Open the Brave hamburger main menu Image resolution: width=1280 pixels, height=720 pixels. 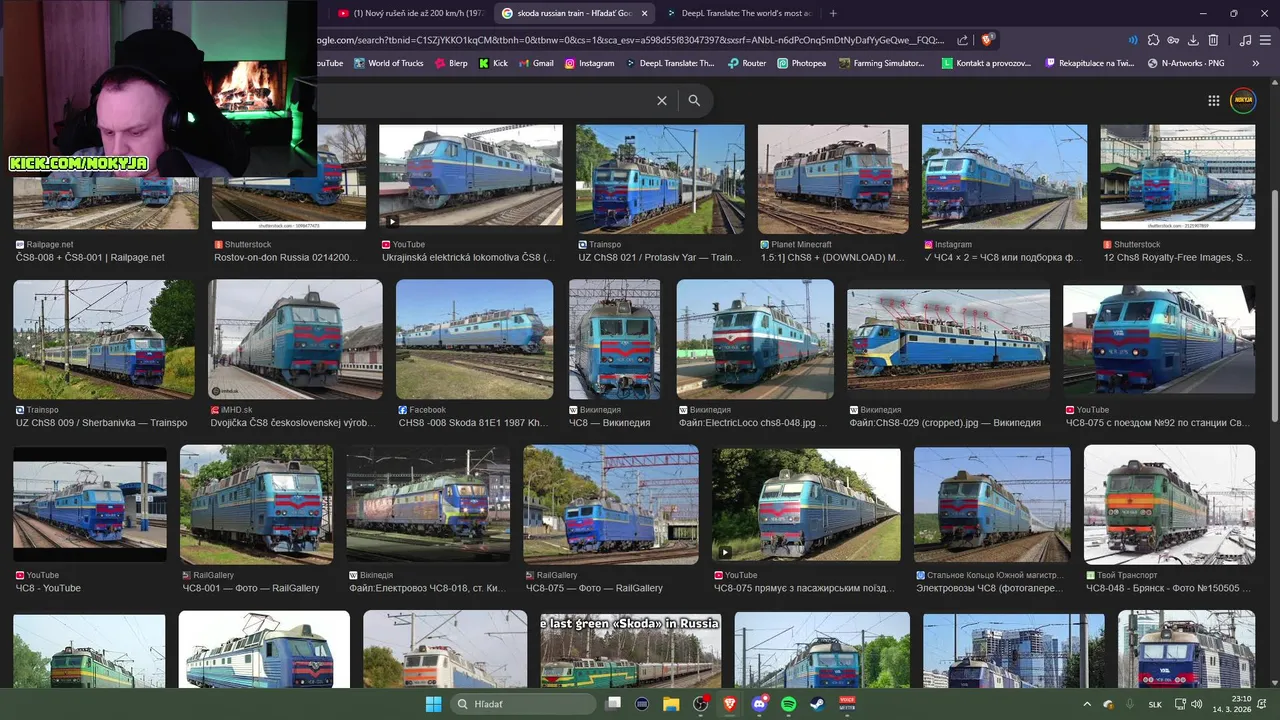coord(1265,40)
